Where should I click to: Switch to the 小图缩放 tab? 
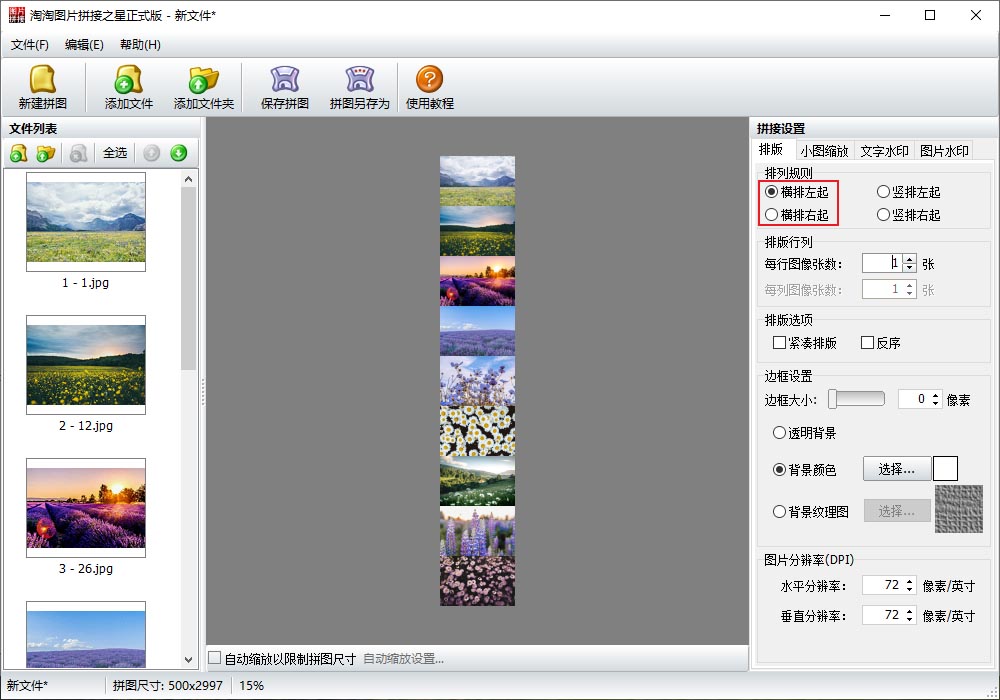click(824, 151)
